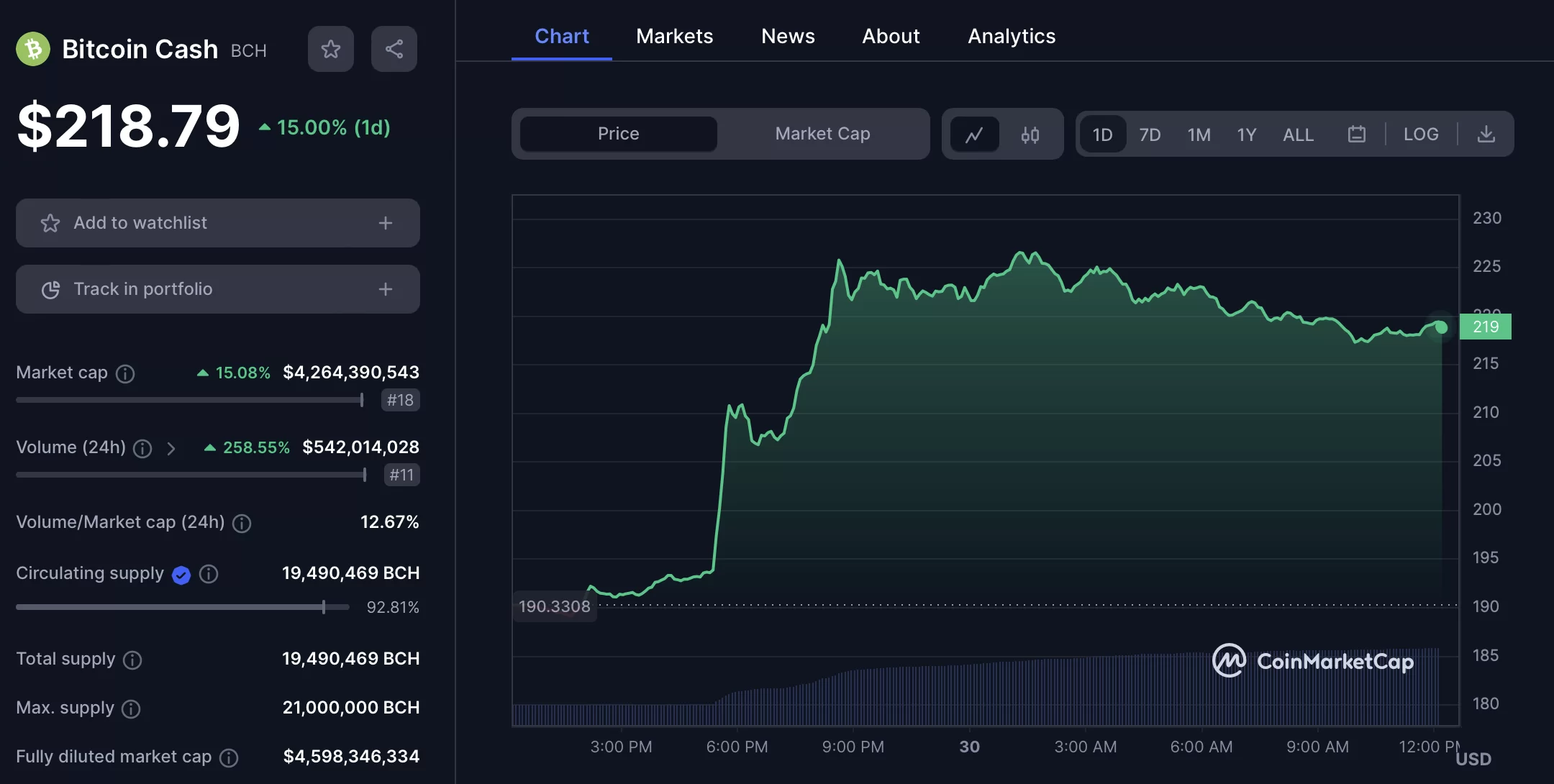Click the Market cap rank progress bar
This screenshot has width=1554, height=784.
coord(190,400)
